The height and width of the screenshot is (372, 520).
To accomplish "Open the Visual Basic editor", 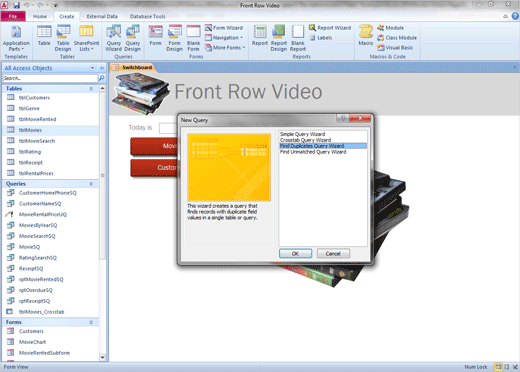I will tap(395, 48).
